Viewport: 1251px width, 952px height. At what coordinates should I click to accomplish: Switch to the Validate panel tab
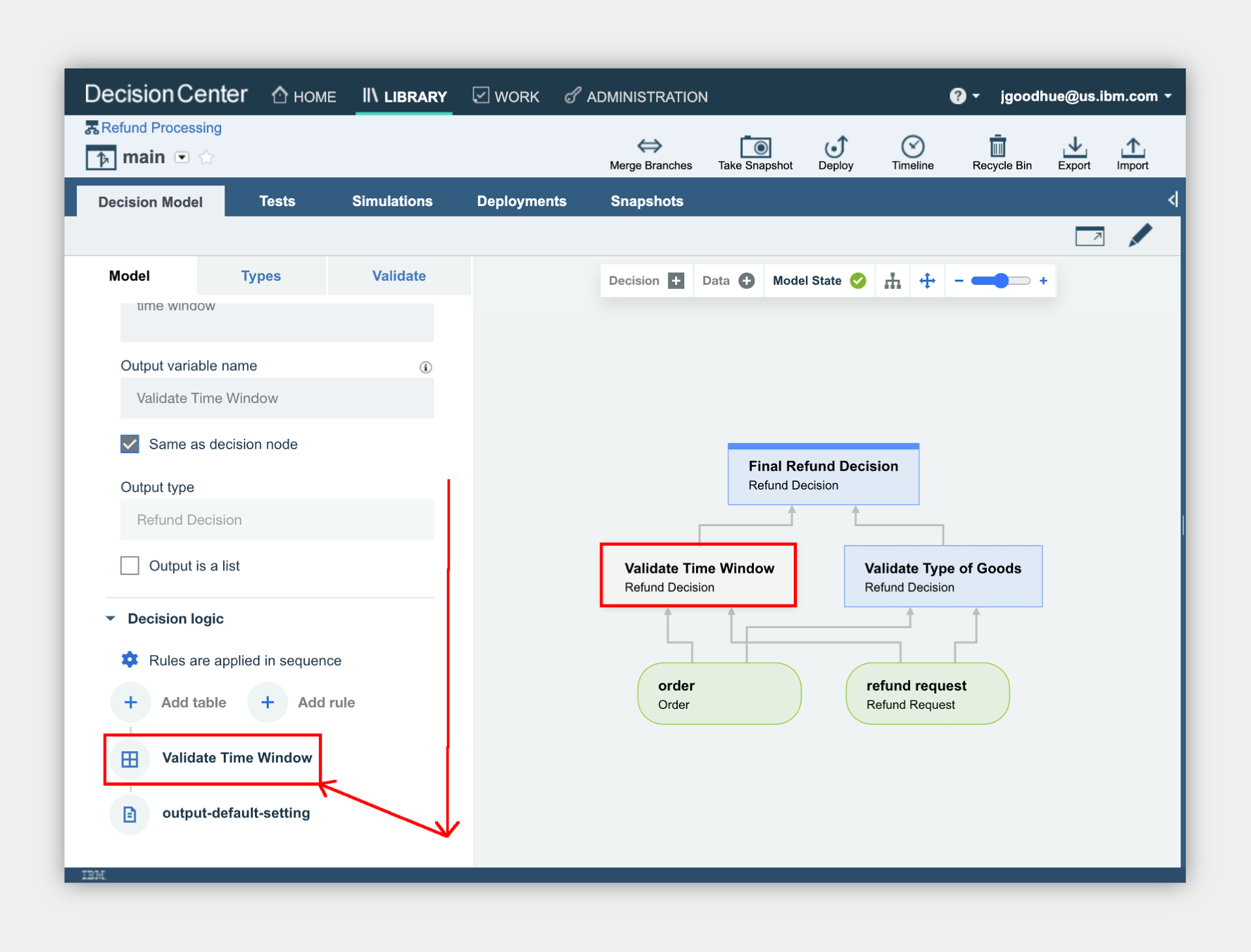(399, 276)
